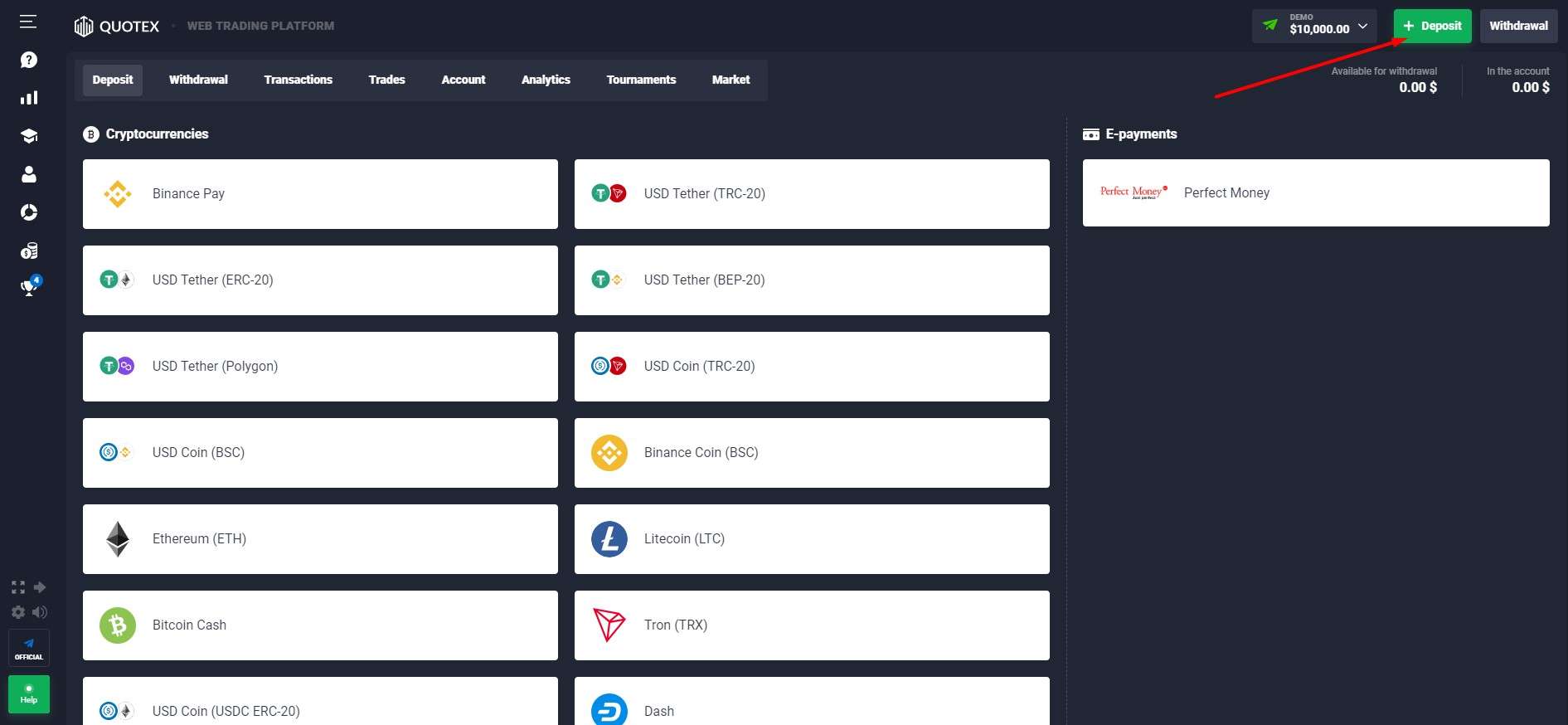Open the trading chart bars icon
The height and width of the screenshot is (725, 1568).
pos(29,98)
